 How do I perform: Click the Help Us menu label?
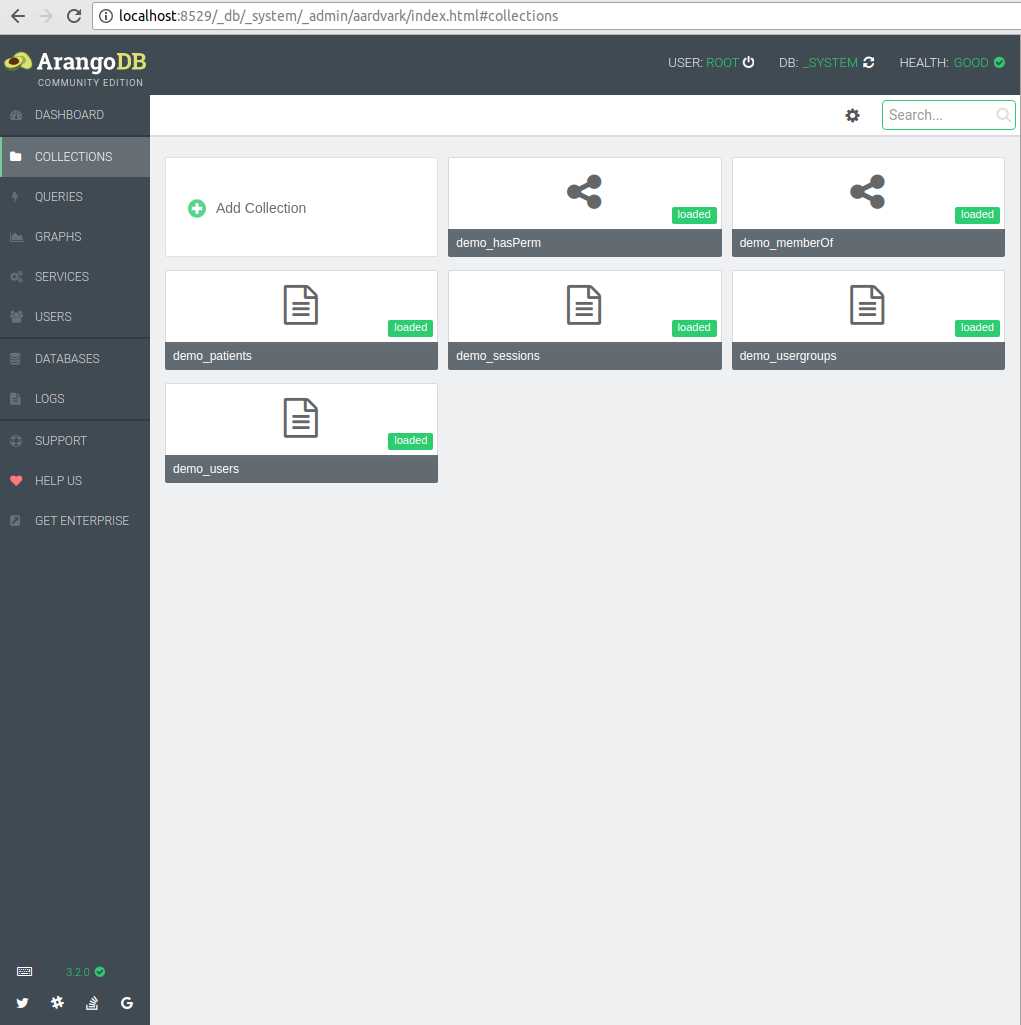pyautogui.click(x=58, y=480)
